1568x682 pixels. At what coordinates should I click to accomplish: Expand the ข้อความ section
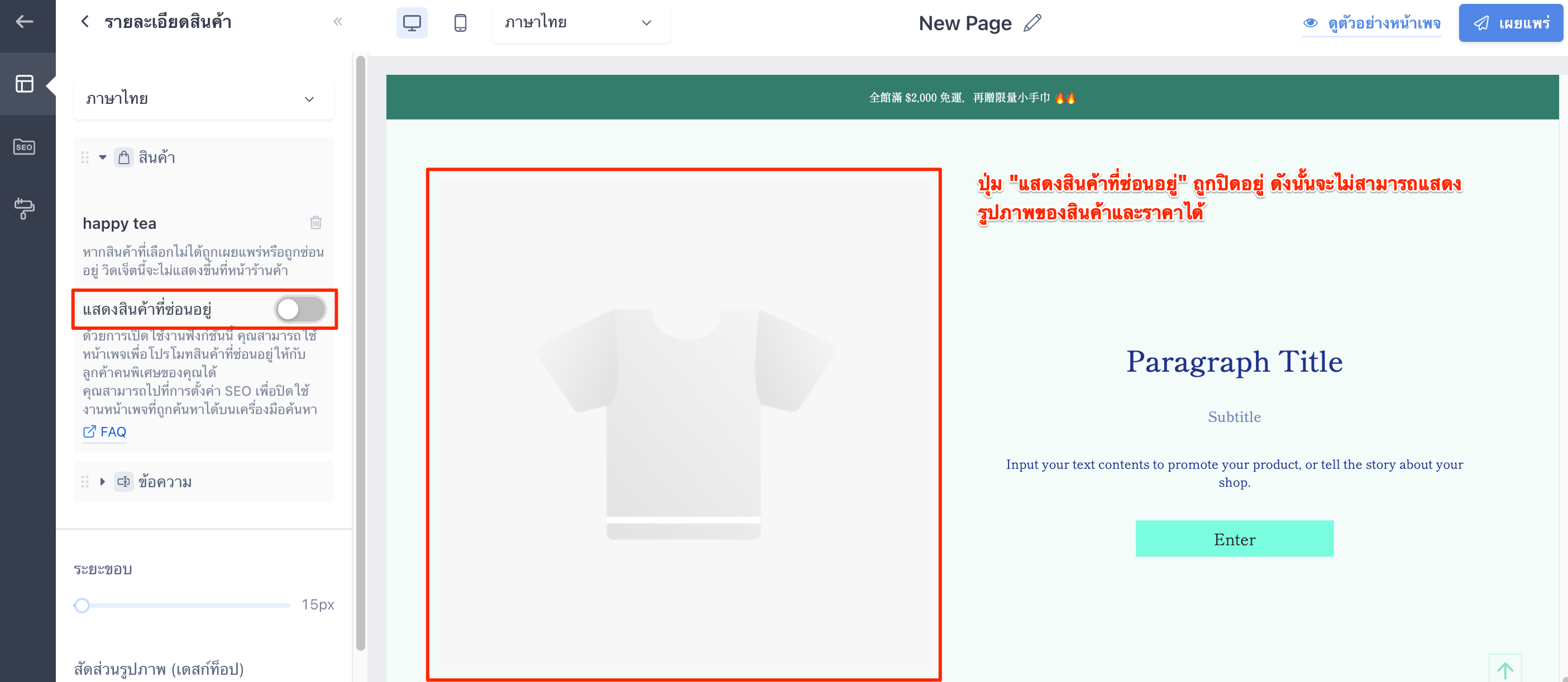click(103, 482)
